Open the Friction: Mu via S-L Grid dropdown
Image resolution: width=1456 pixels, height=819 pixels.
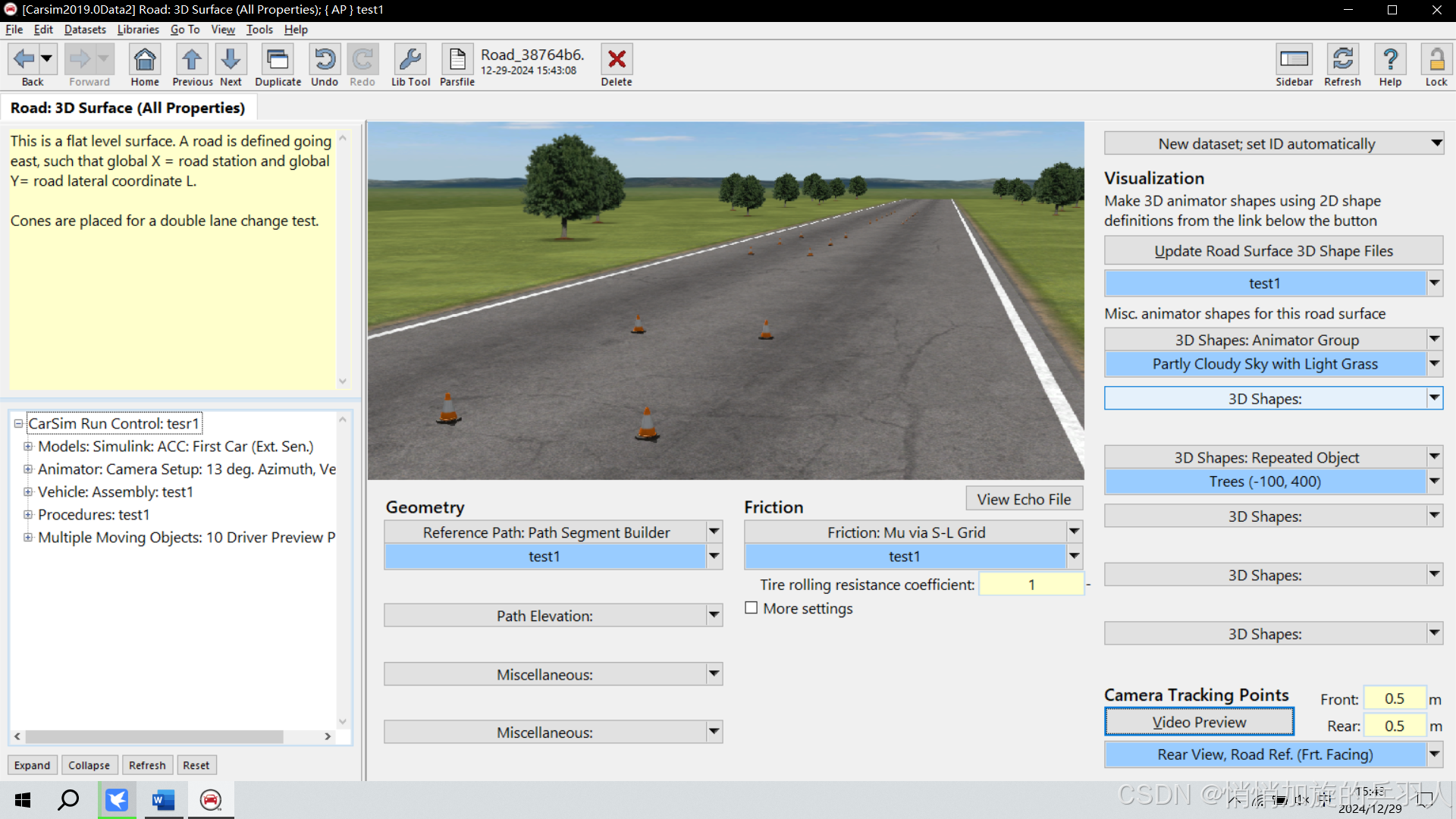tap(1074, 532)
